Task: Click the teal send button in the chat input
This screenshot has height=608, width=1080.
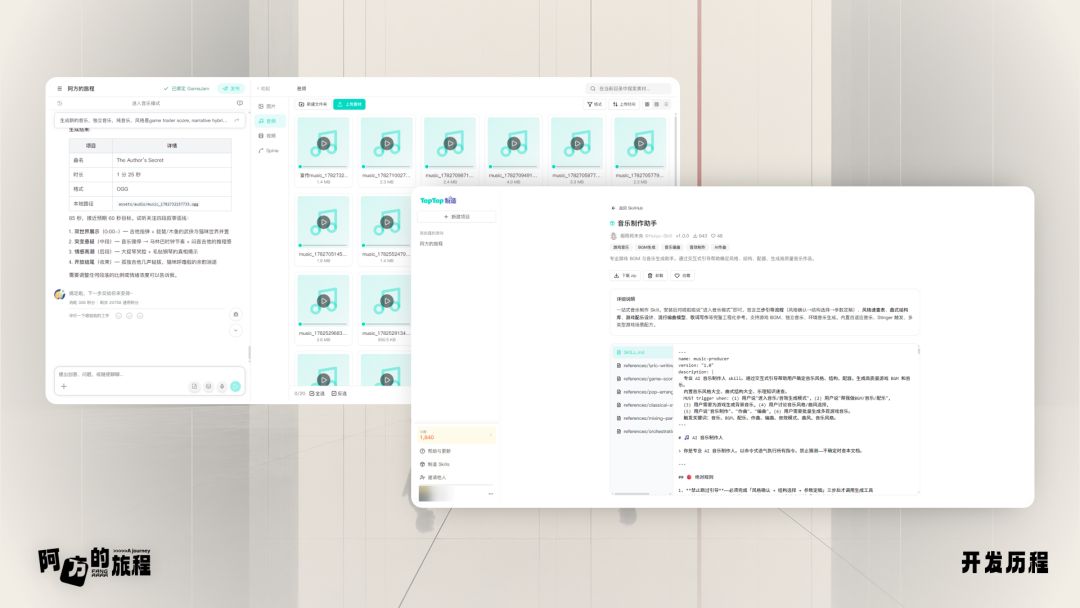Action: (x=236, y=387)
